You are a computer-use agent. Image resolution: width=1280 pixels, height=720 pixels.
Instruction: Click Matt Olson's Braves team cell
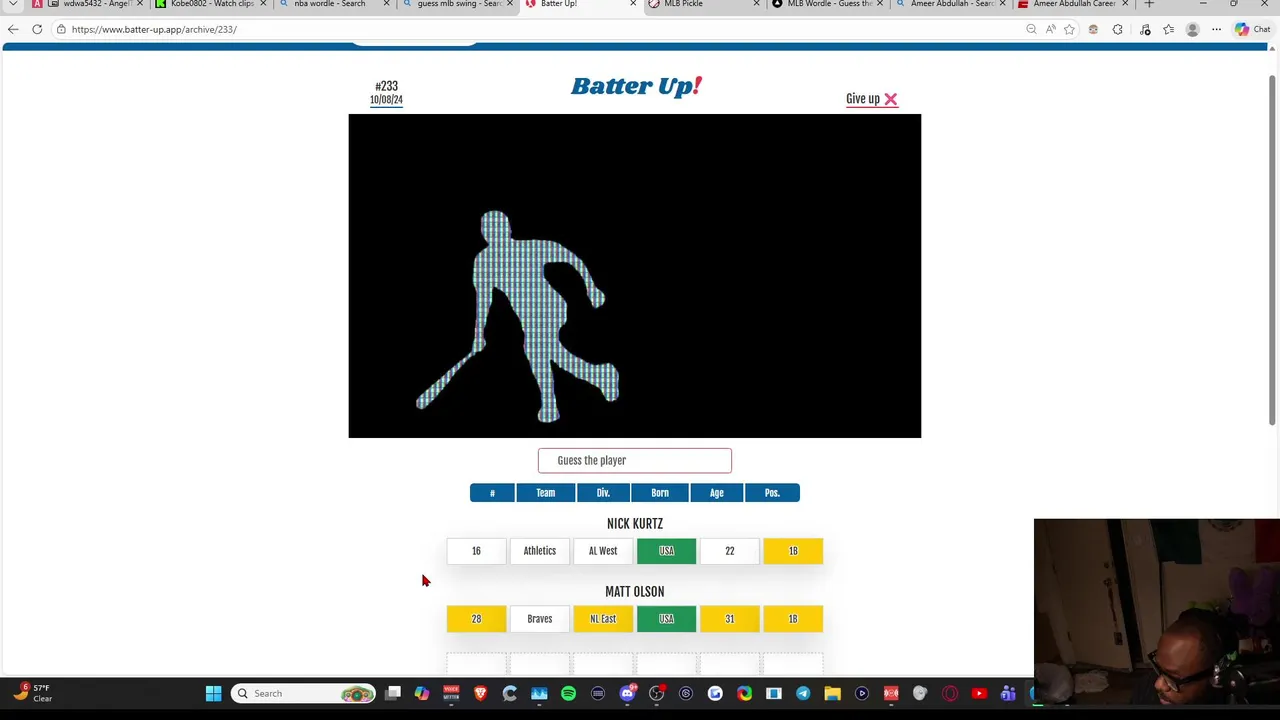(539, 619)
